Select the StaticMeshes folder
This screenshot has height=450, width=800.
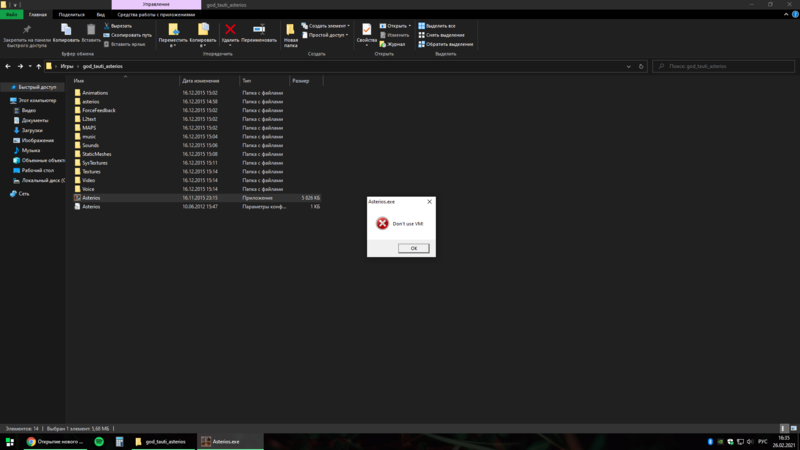tap(96, 154)
